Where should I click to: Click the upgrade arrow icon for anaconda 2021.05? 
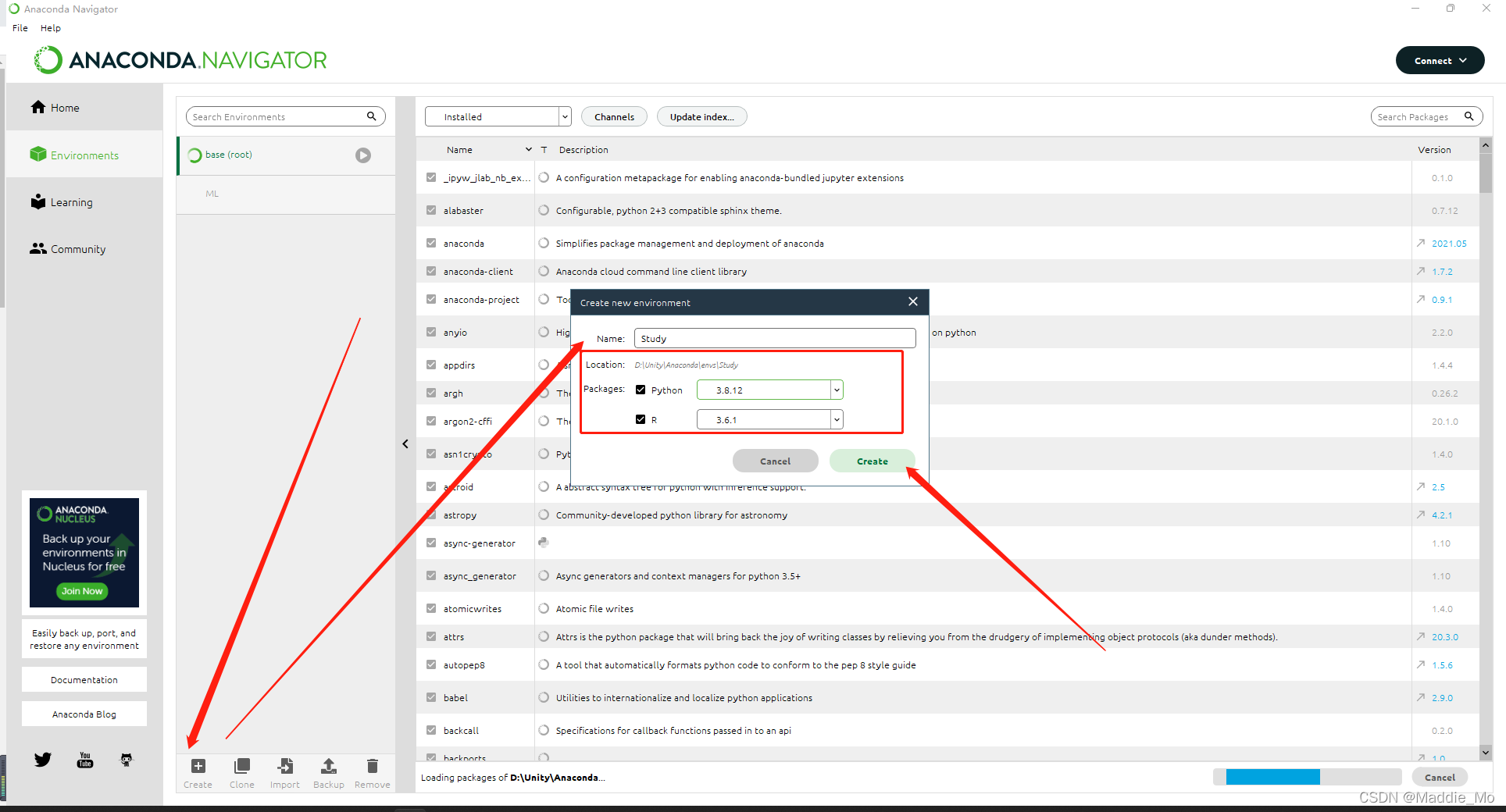click(x=1421, y=243)
